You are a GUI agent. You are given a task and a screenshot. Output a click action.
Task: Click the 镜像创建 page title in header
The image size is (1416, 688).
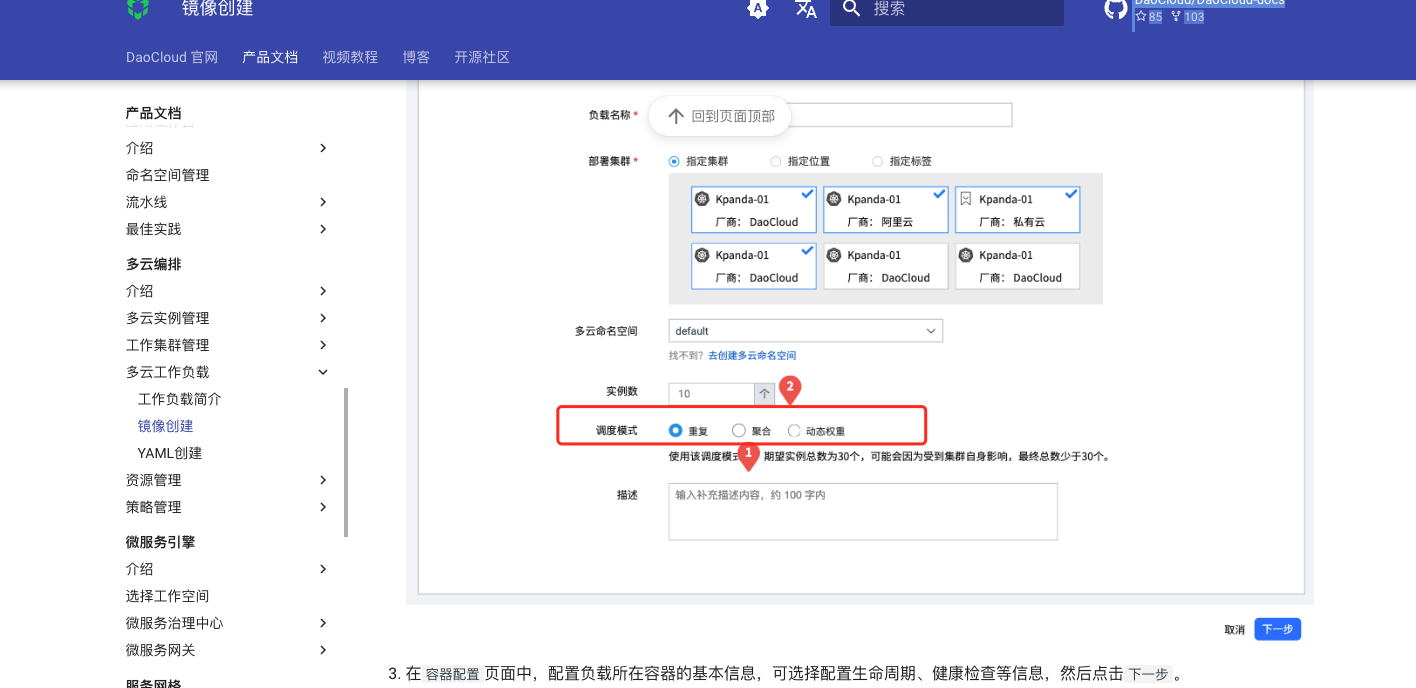217,9
